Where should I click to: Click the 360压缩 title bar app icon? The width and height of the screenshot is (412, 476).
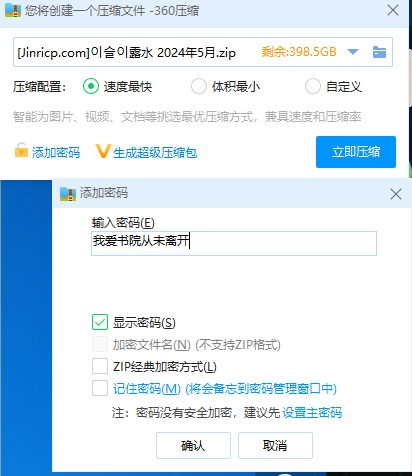[13, 10]
